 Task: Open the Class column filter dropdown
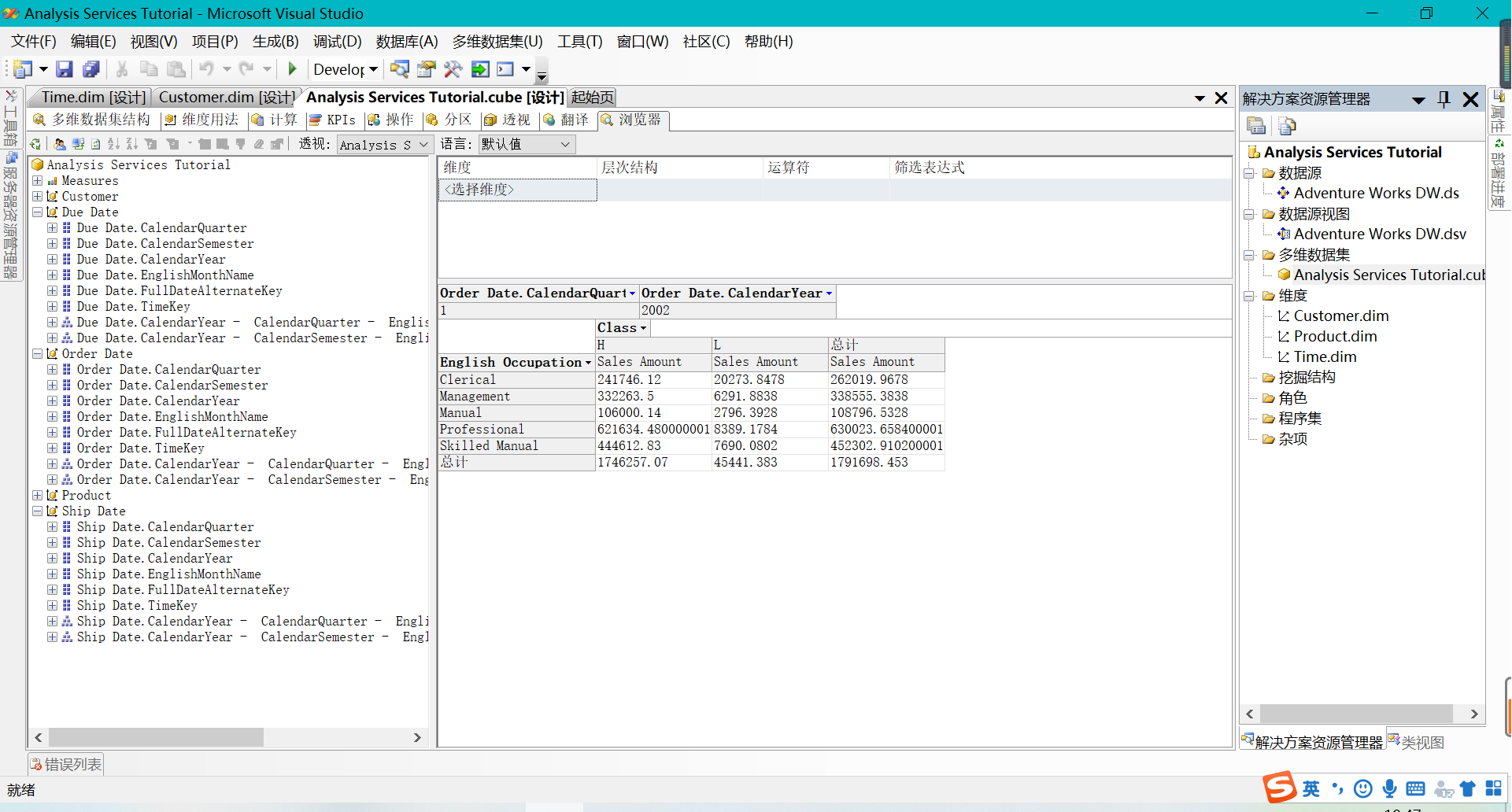(x=644, y=328)
